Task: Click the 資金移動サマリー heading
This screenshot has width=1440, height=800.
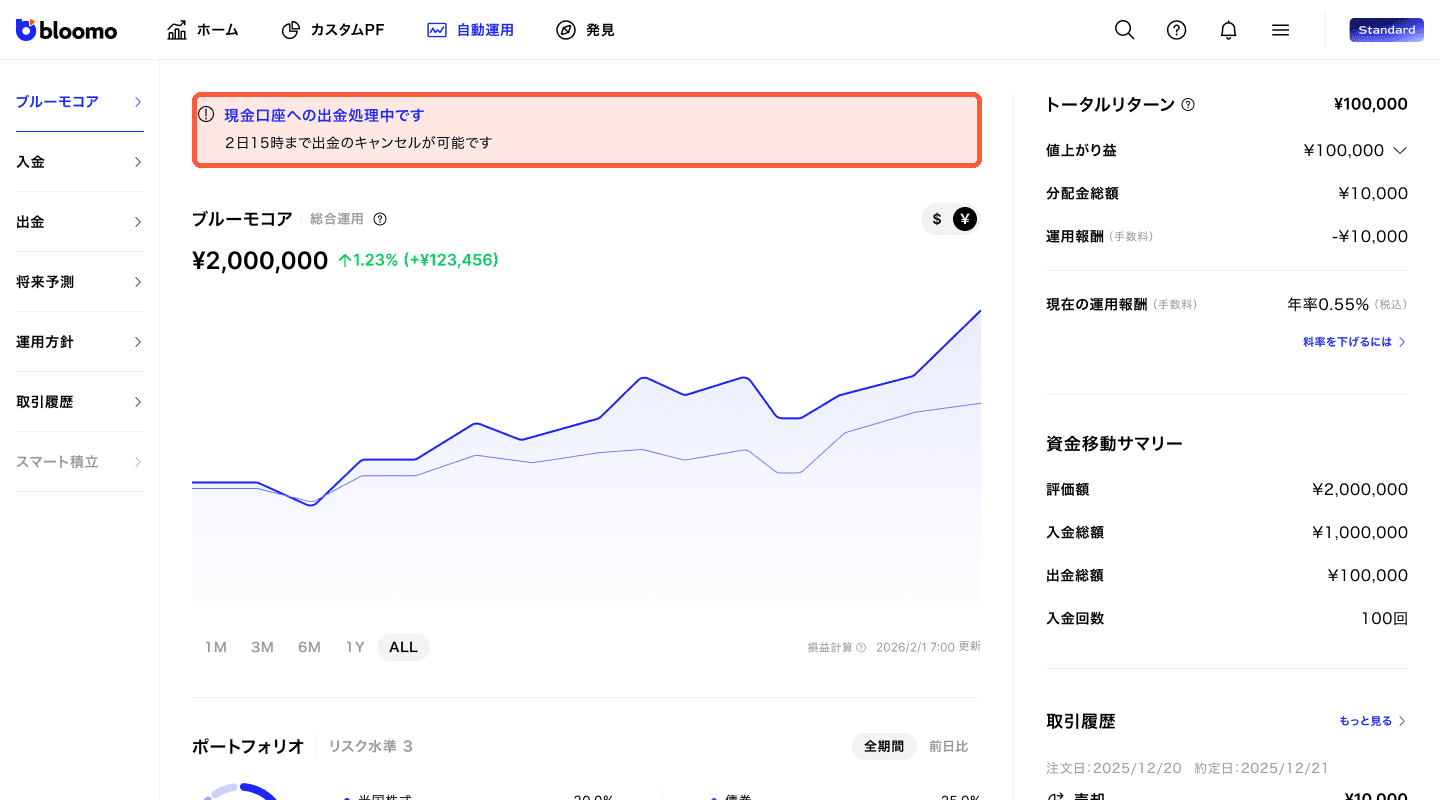Action: (1114, 443)
